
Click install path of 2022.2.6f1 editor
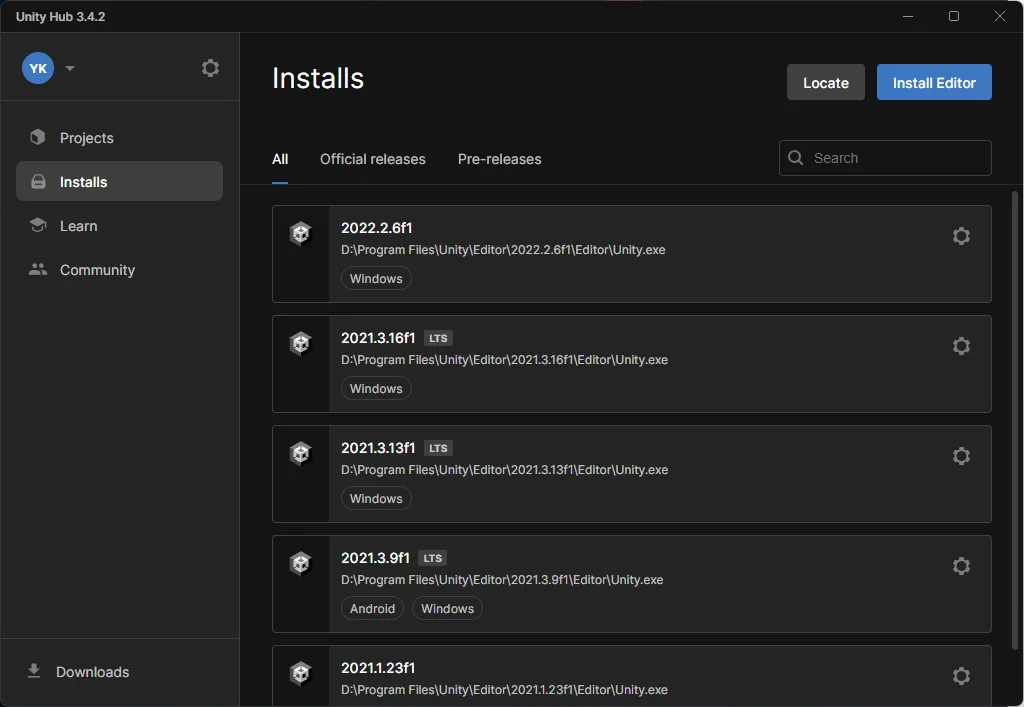(x=503, y=250)
